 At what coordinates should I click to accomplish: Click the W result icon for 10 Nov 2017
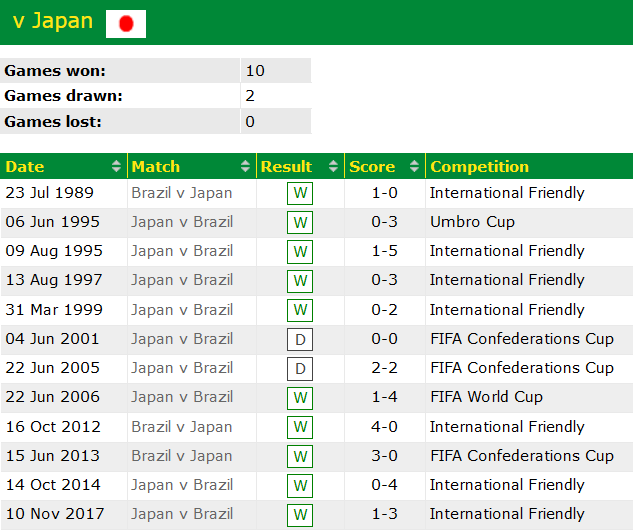click(x=300, y=515)
